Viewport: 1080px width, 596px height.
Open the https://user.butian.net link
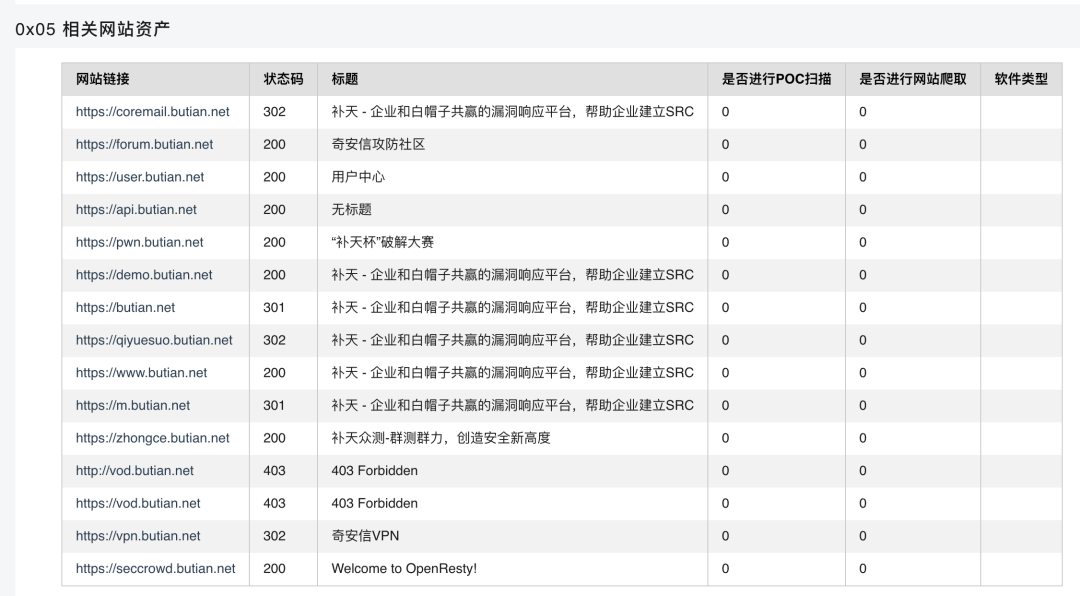140,177
